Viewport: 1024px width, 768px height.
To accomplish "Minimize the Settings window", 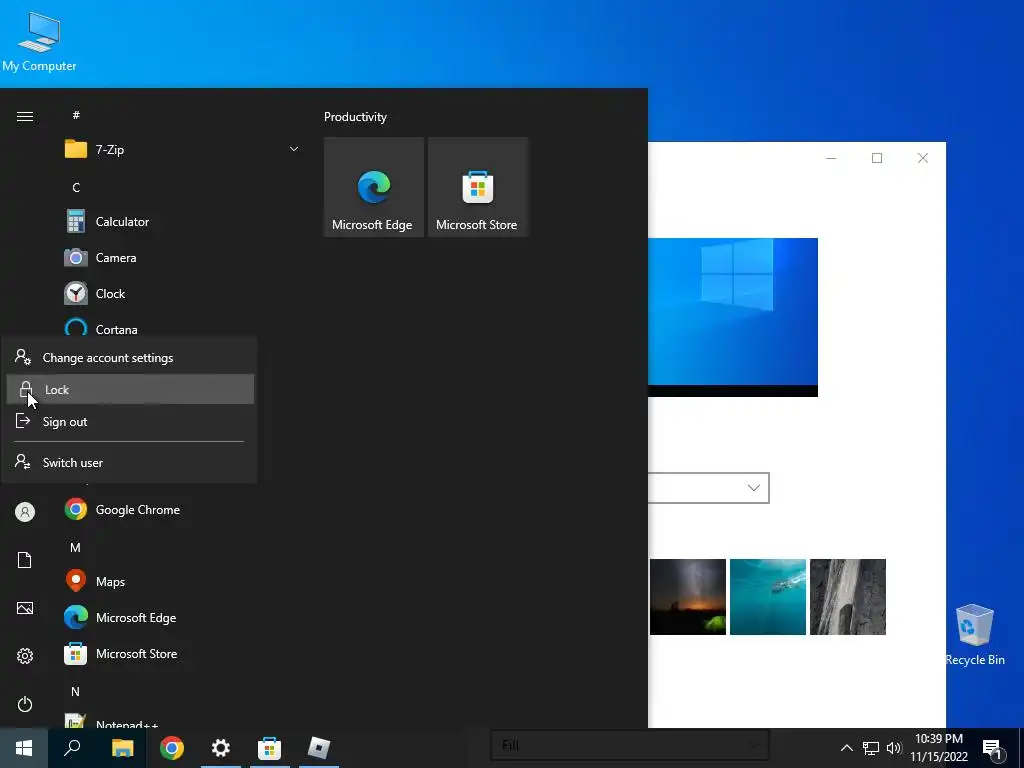I will tap(831, 158).
